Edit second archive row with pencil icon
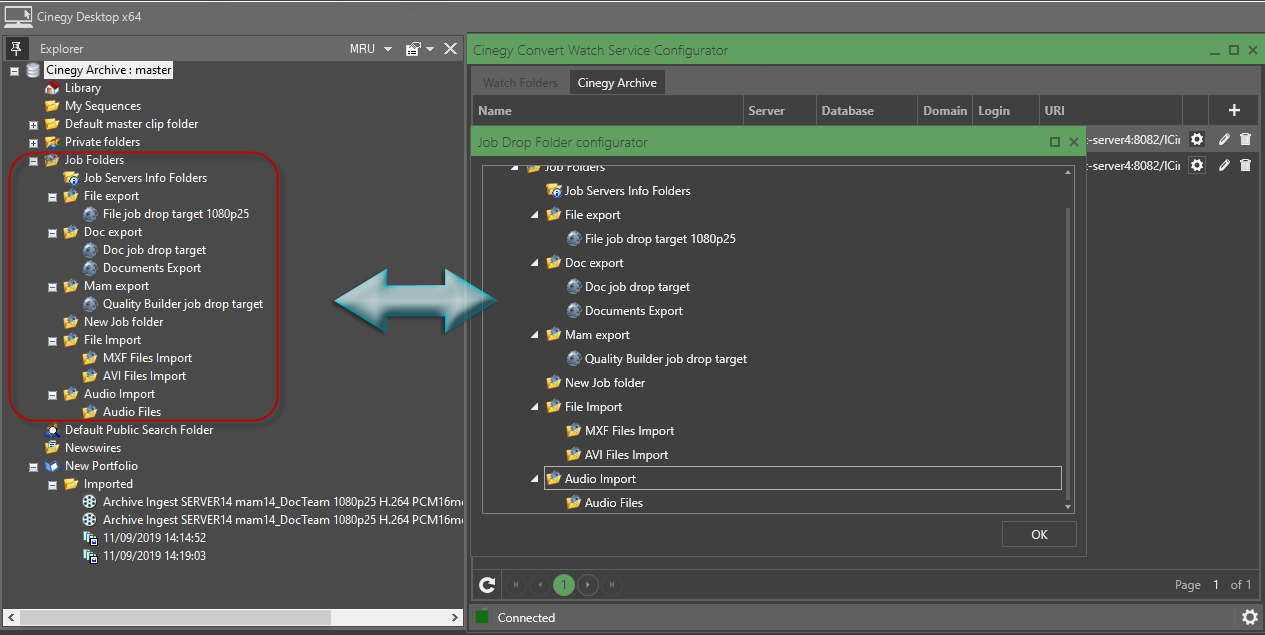 [1224, 165]
